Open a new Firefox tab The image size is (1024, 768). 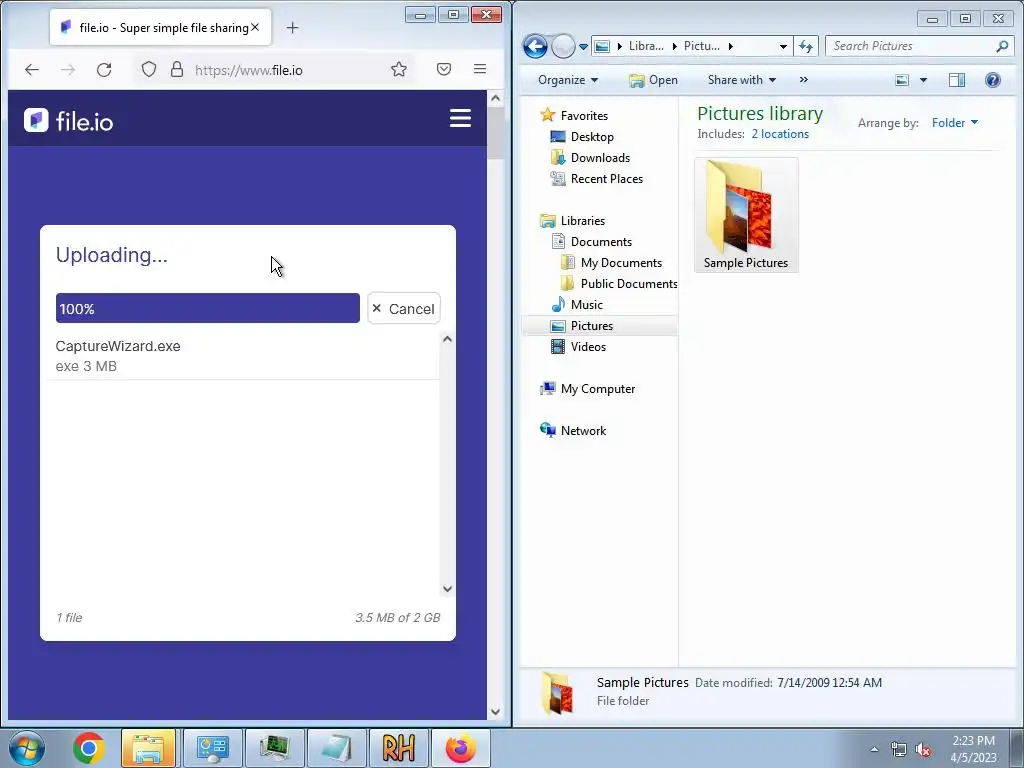(293, 27)
